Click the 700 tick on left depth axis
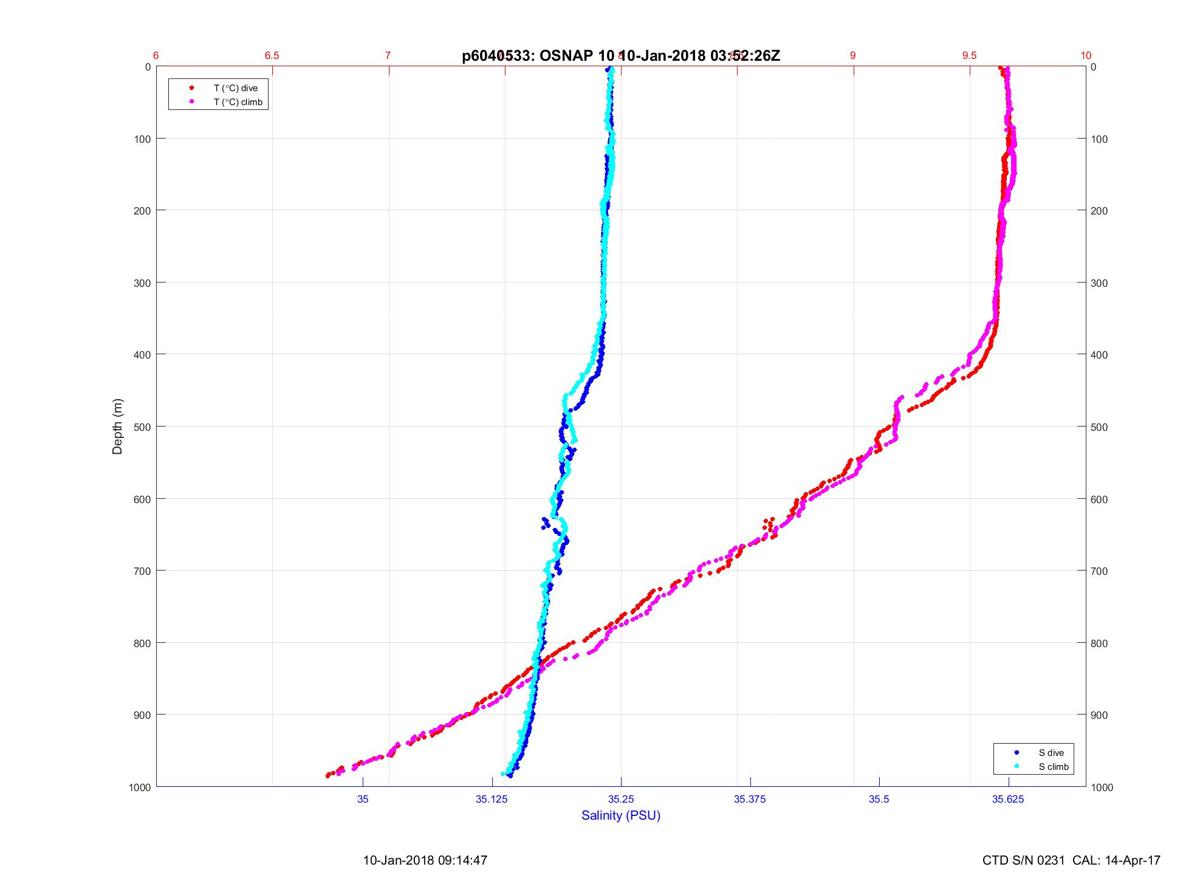This screenshot has height=885, width=1200. pyautogui.click(x=141, y=571)
